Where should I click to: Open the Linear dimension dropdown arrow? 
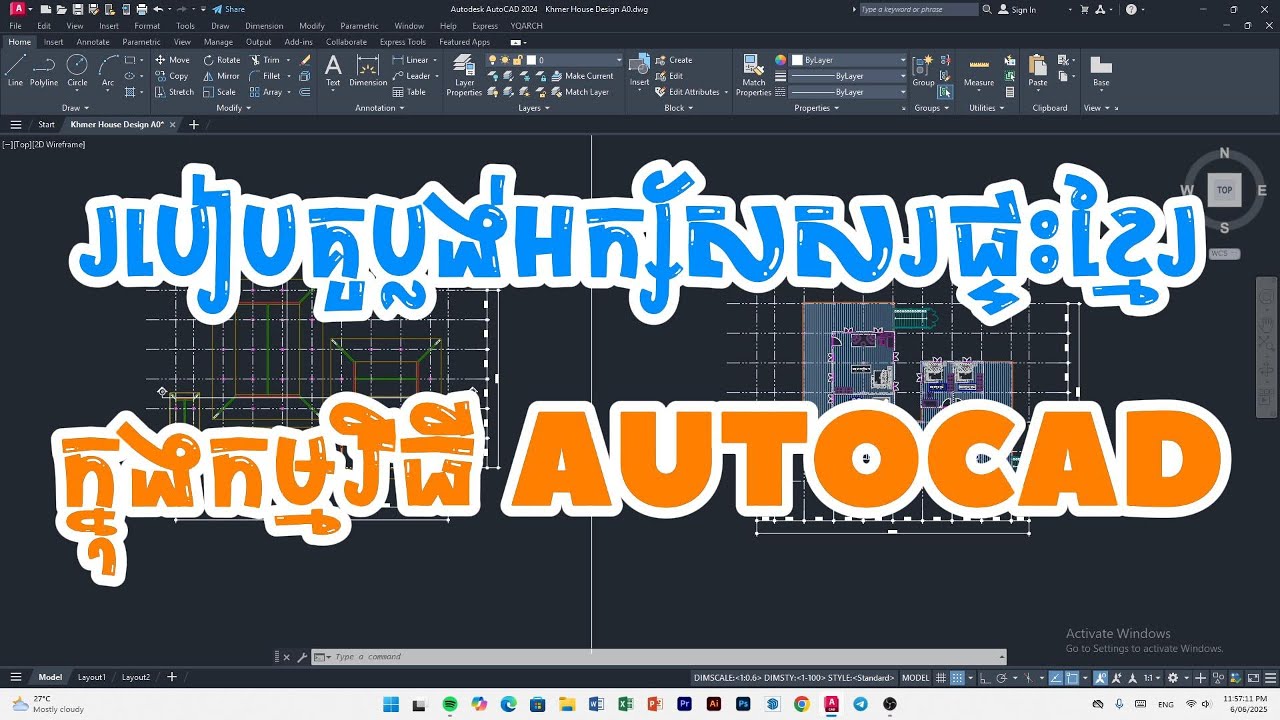pyautogui.click(x=435, y=60)
